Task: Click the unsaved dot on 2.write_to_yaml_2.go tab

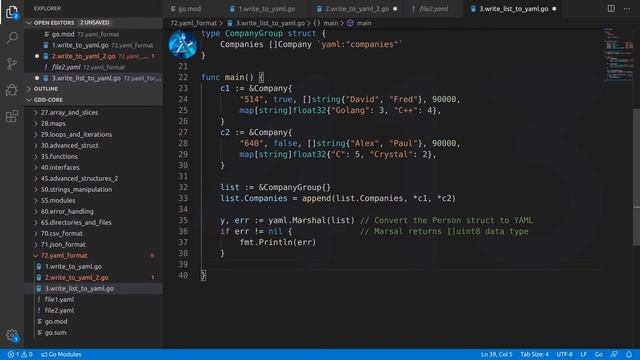Action: (x=395, y=9)
